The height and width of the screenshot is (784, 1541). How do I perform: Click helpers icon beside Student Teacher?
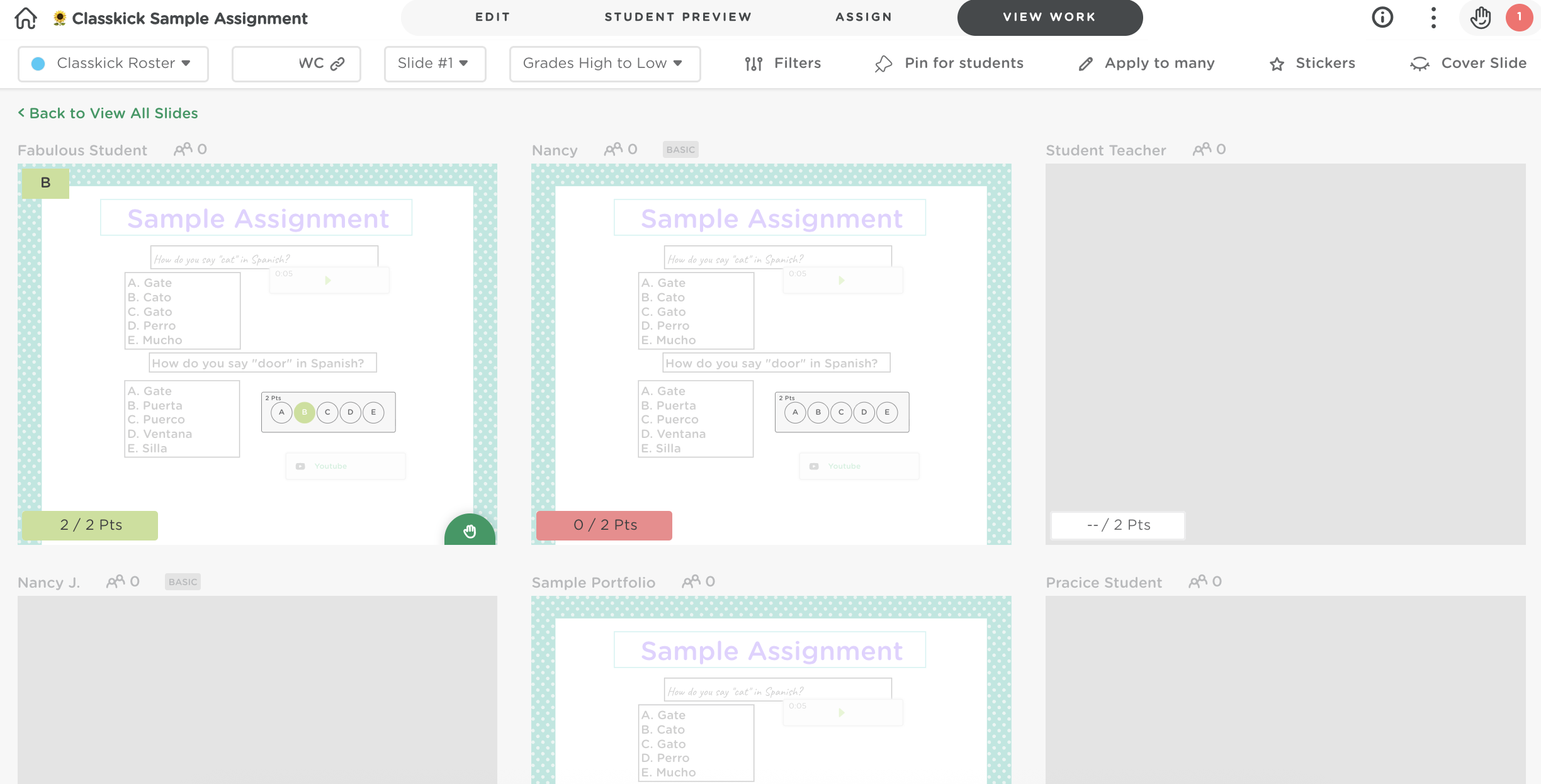[x=1202, y=149]
